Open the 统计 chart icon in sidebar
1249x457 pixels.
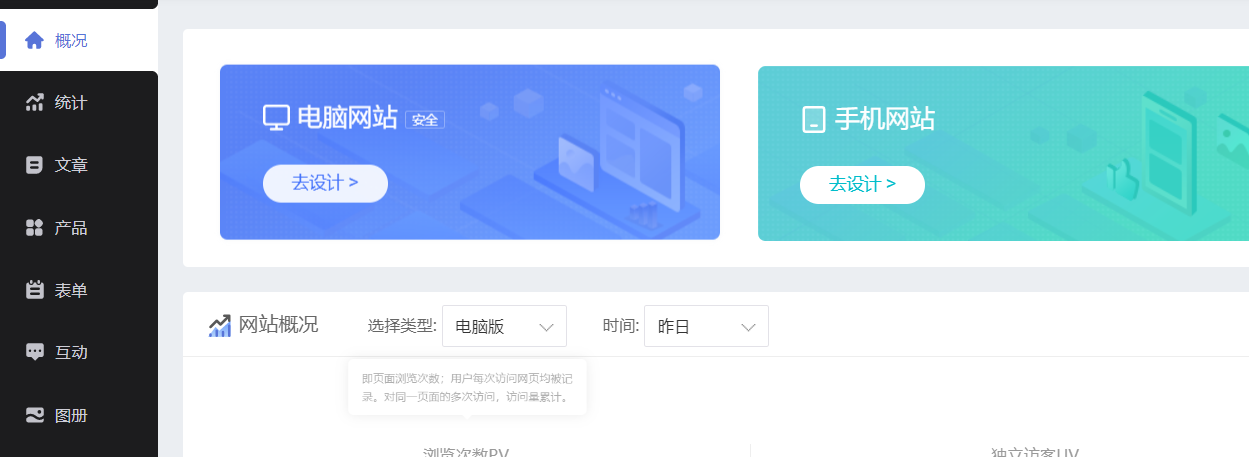pos(35,102)
